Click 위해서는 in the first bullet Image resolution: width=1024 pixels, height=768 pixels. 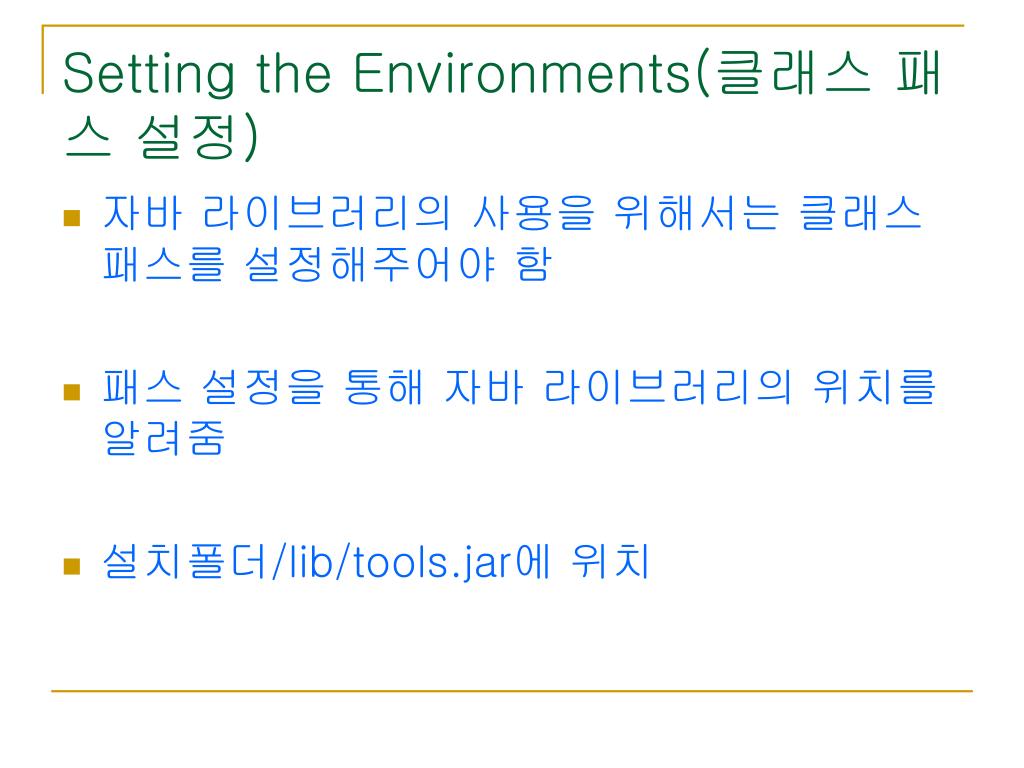tap(696, 213)
